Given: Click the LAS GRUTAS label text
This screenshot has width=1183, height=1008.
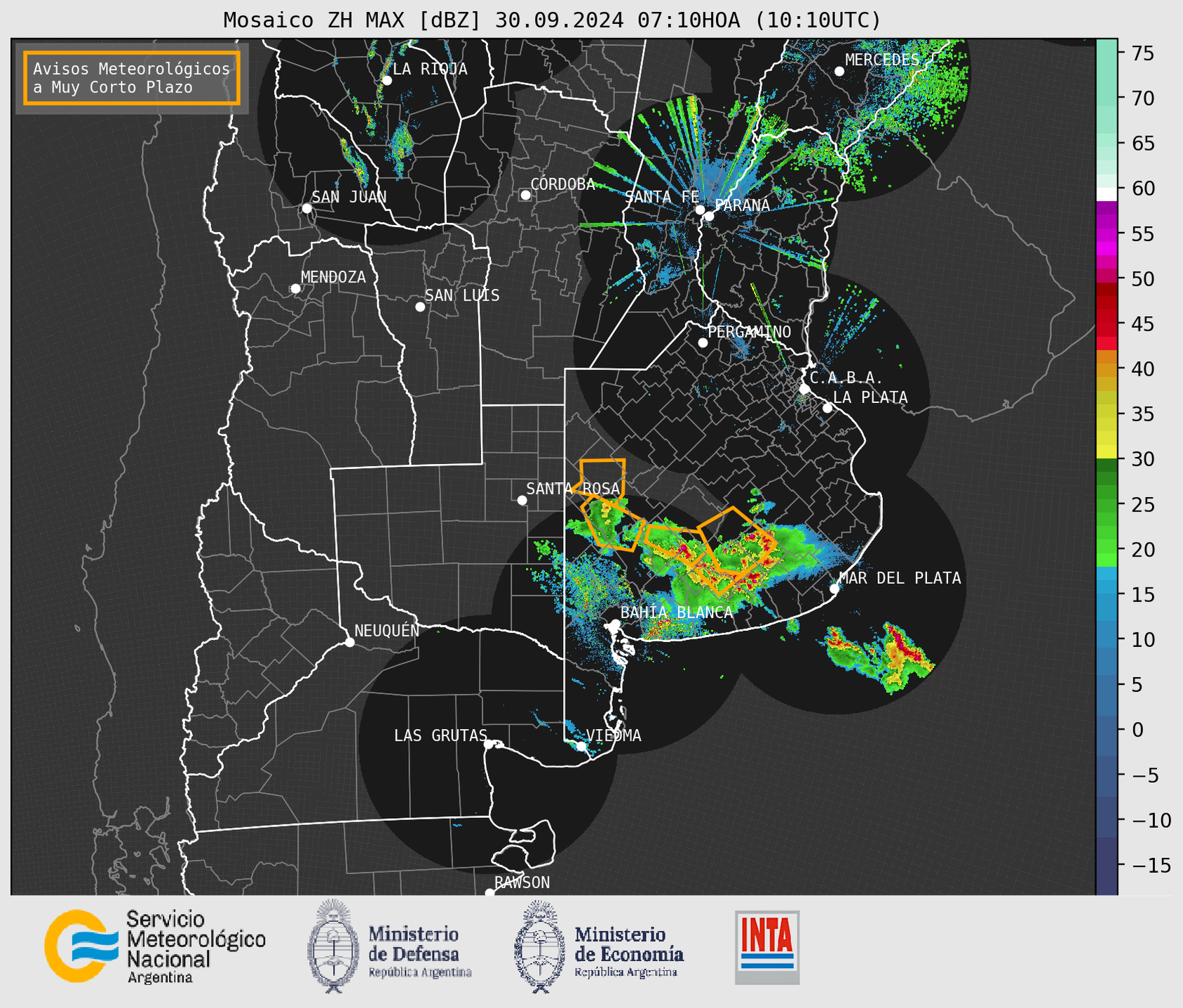Looking at the screenshot, I should [x=440, y=735].
